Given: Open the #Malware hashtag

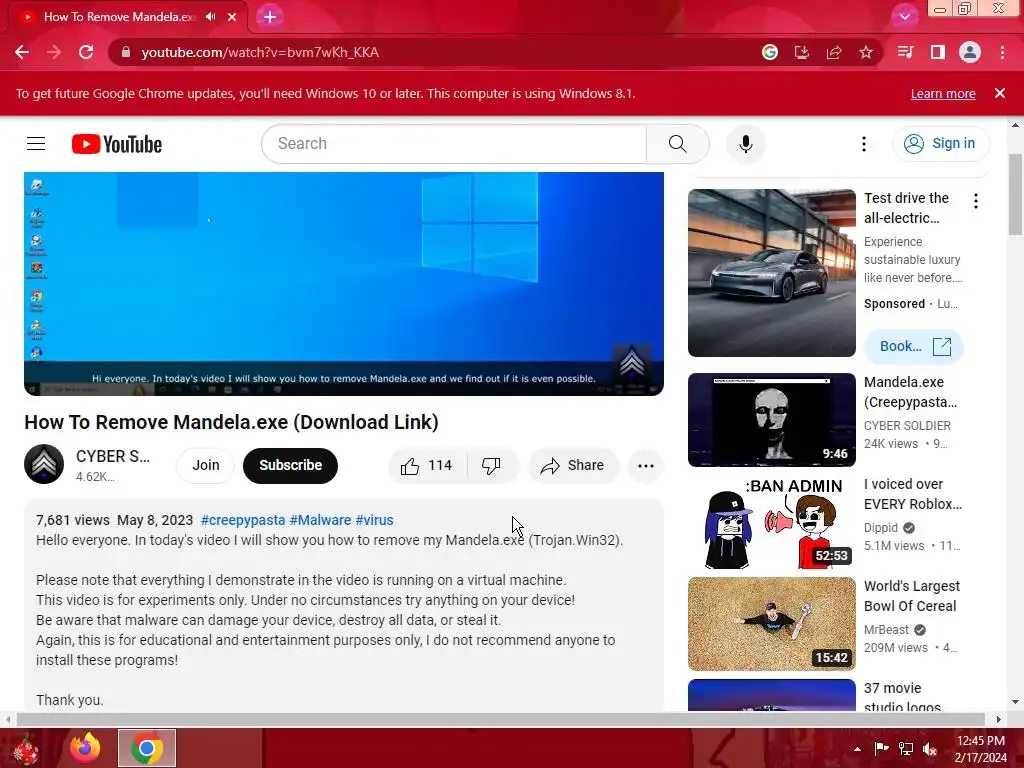Looking at the screenshot, I should point(320,520).
